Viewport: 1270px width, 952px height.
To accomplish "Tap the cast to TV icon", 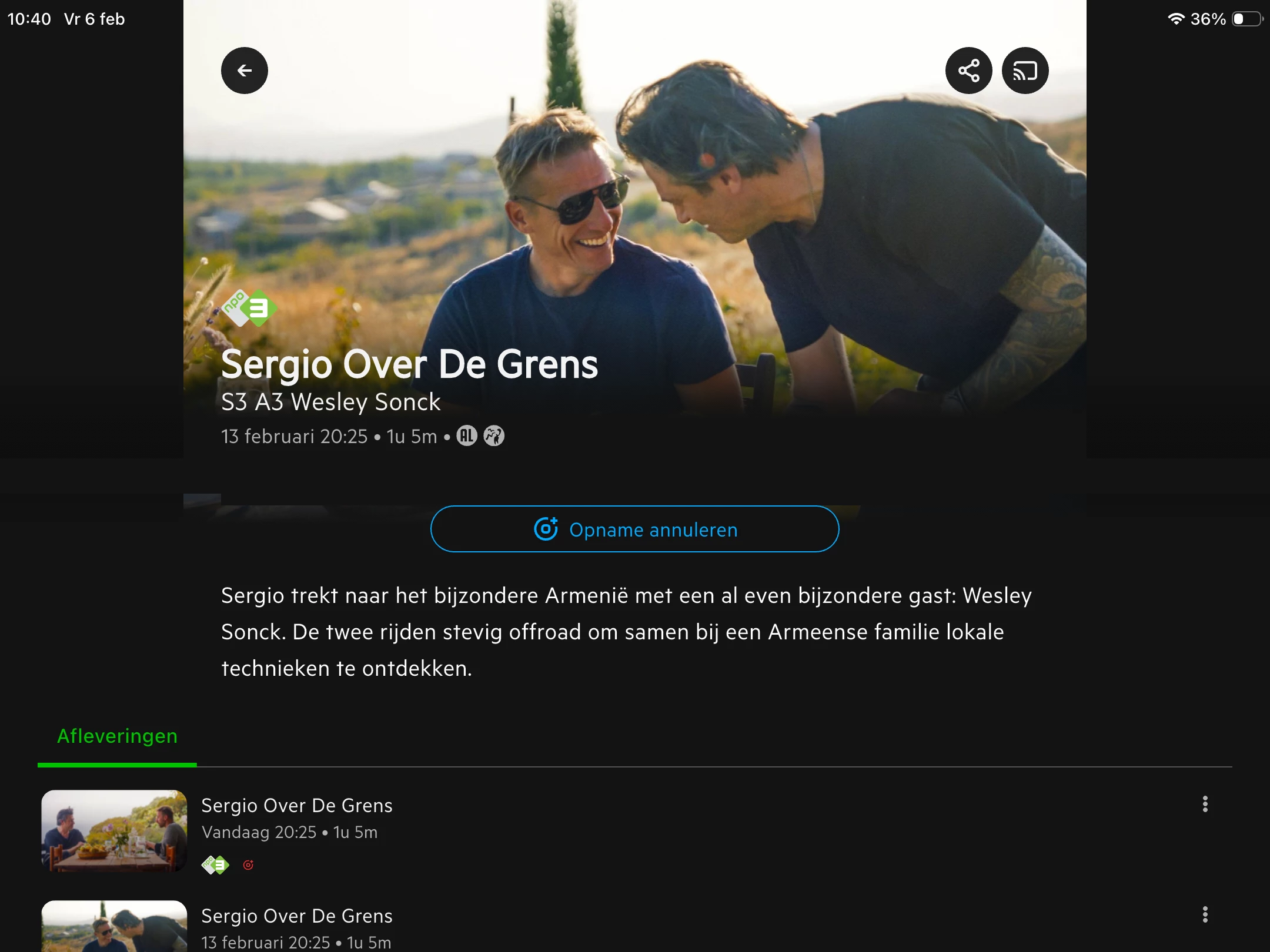I will coord(1025,71).
